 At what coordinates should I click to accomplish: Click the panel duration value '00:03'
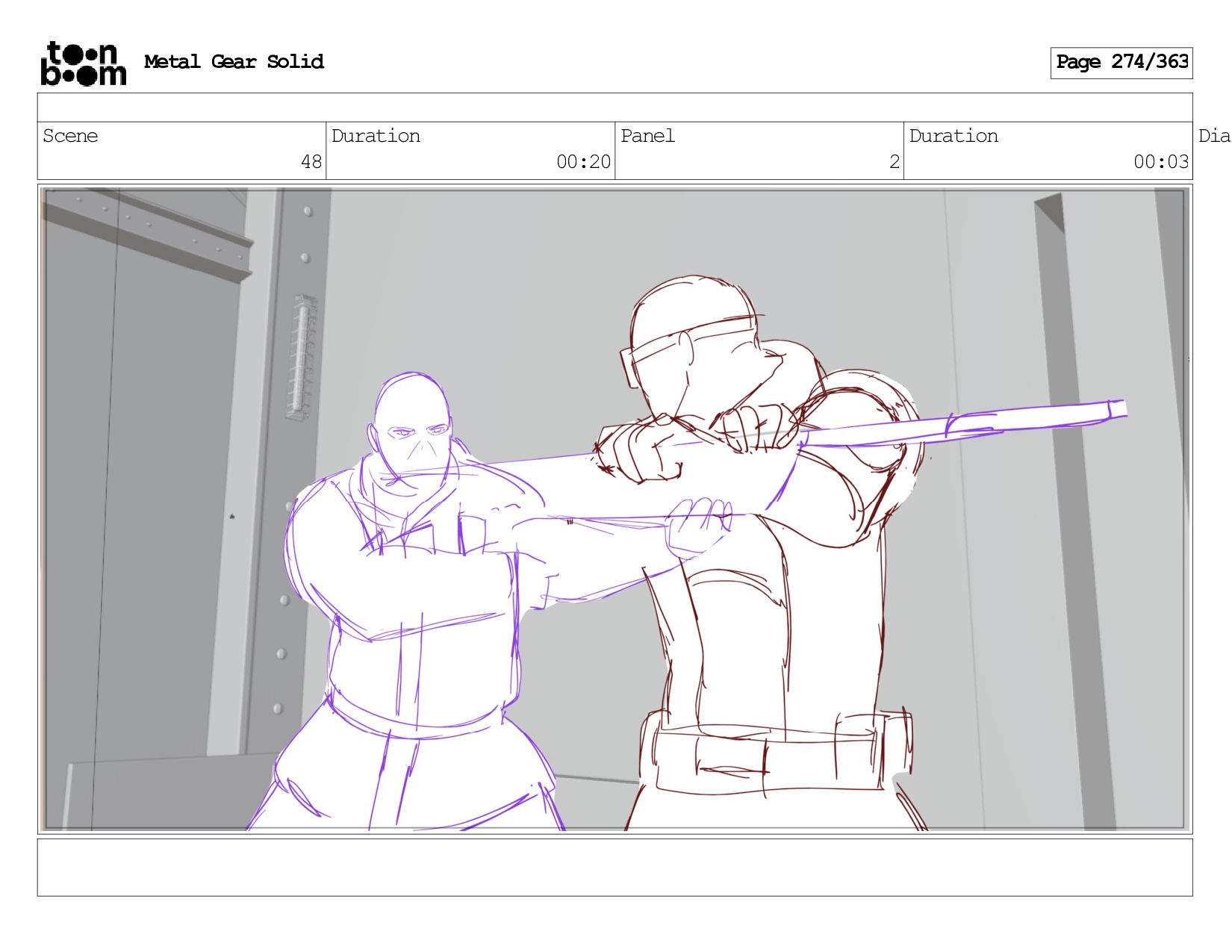click(1161, 162)
